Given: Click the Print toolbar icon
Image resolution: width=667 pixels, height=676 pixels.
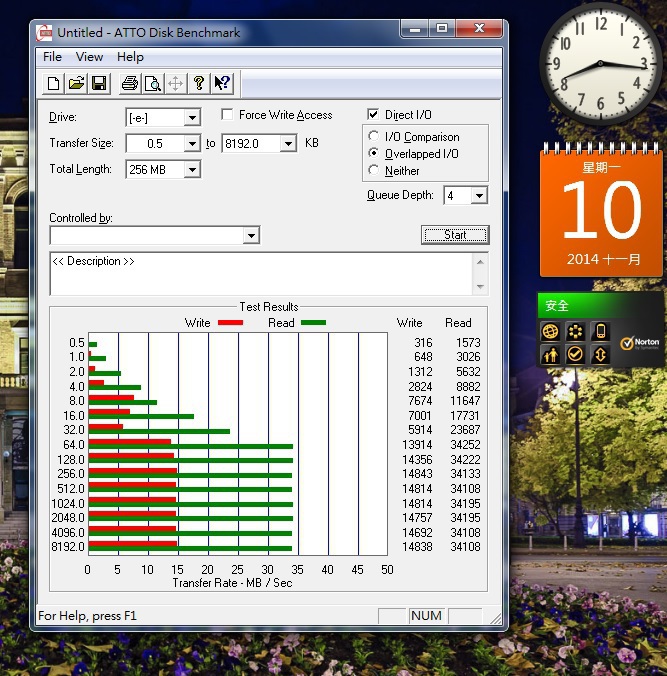Looking at the screenshot, I should pyautogui.click(x=130, y=83).
